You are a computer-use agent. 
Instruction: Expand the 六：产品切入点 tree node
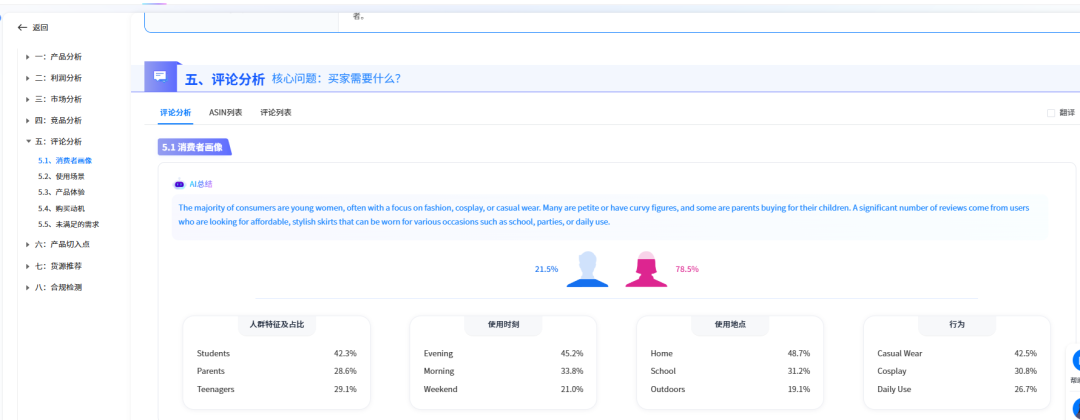(x=28, y=245)
